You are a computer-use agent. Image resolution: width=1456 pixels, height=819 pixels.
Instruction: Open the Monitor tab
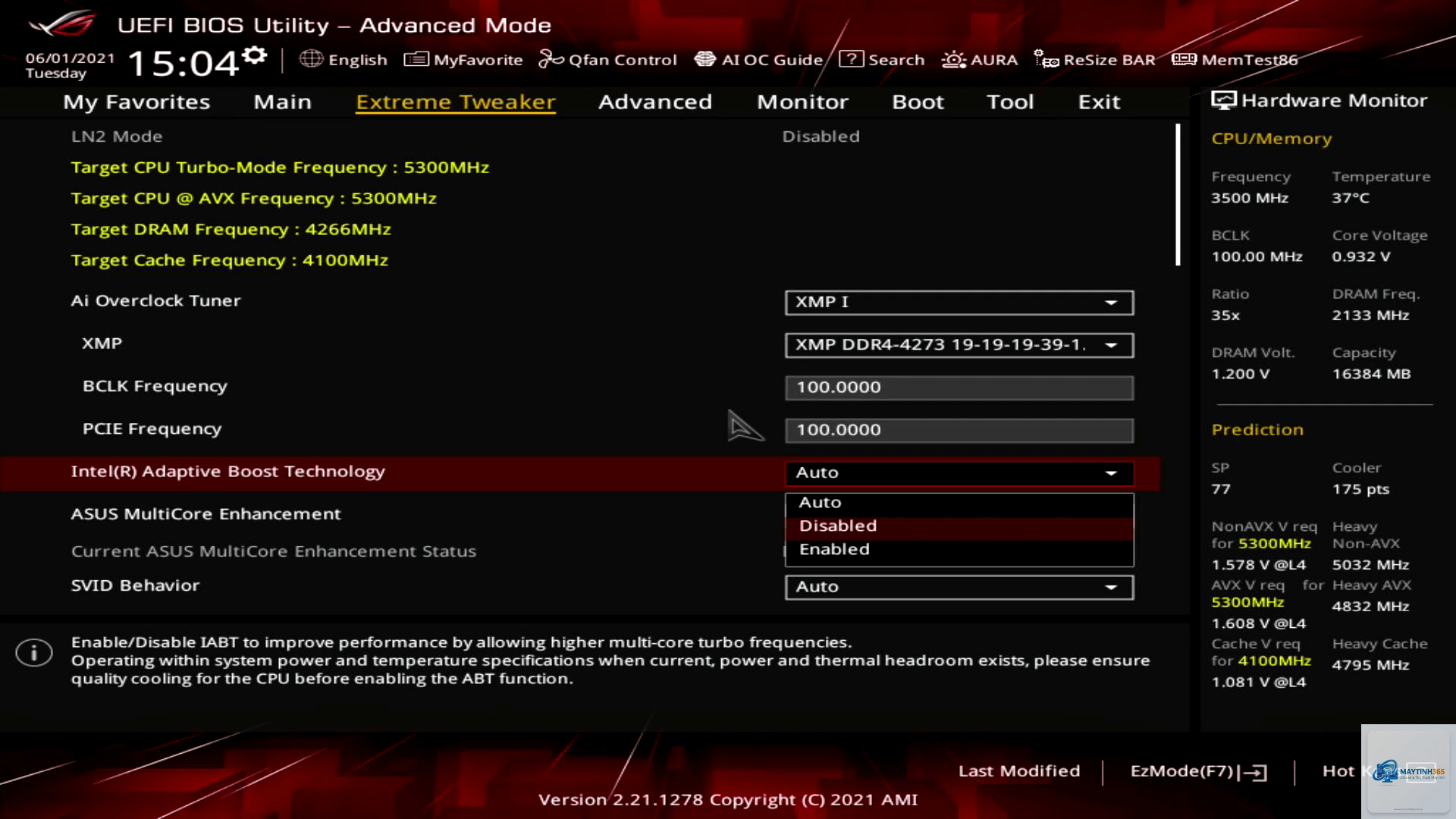(x=802, y=102)
